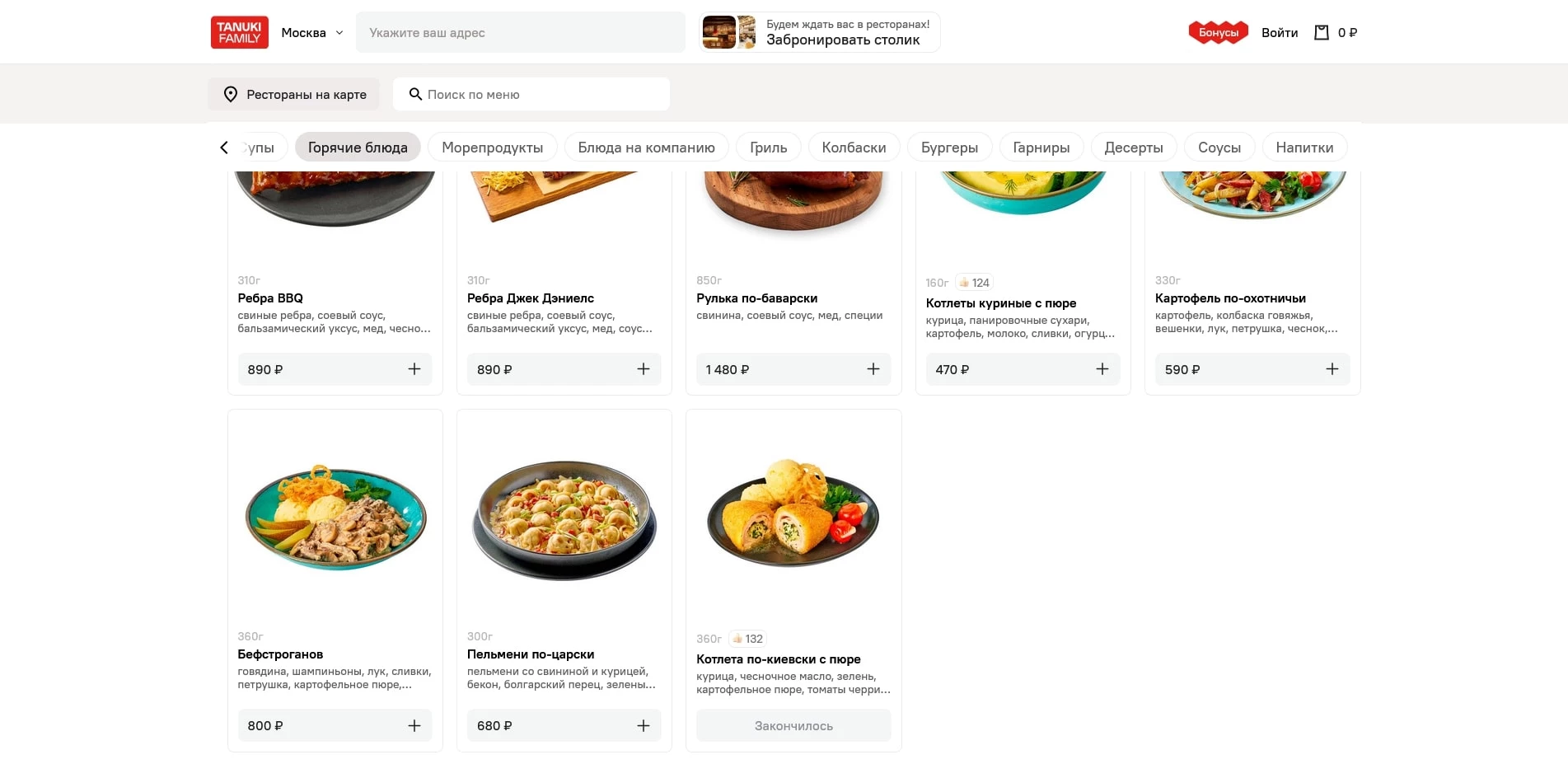The image size is (1568, 764).
Task: Click the Бонусы heart badge
Action: (1218, 33)
